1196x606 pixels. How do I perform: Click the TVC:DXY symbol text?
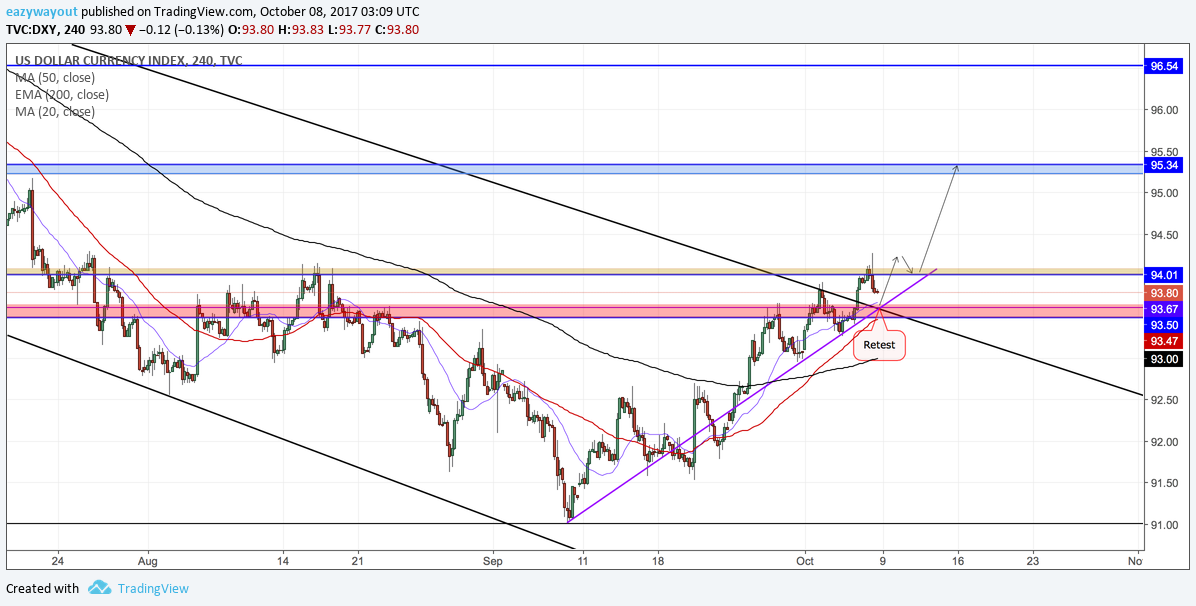30,30
